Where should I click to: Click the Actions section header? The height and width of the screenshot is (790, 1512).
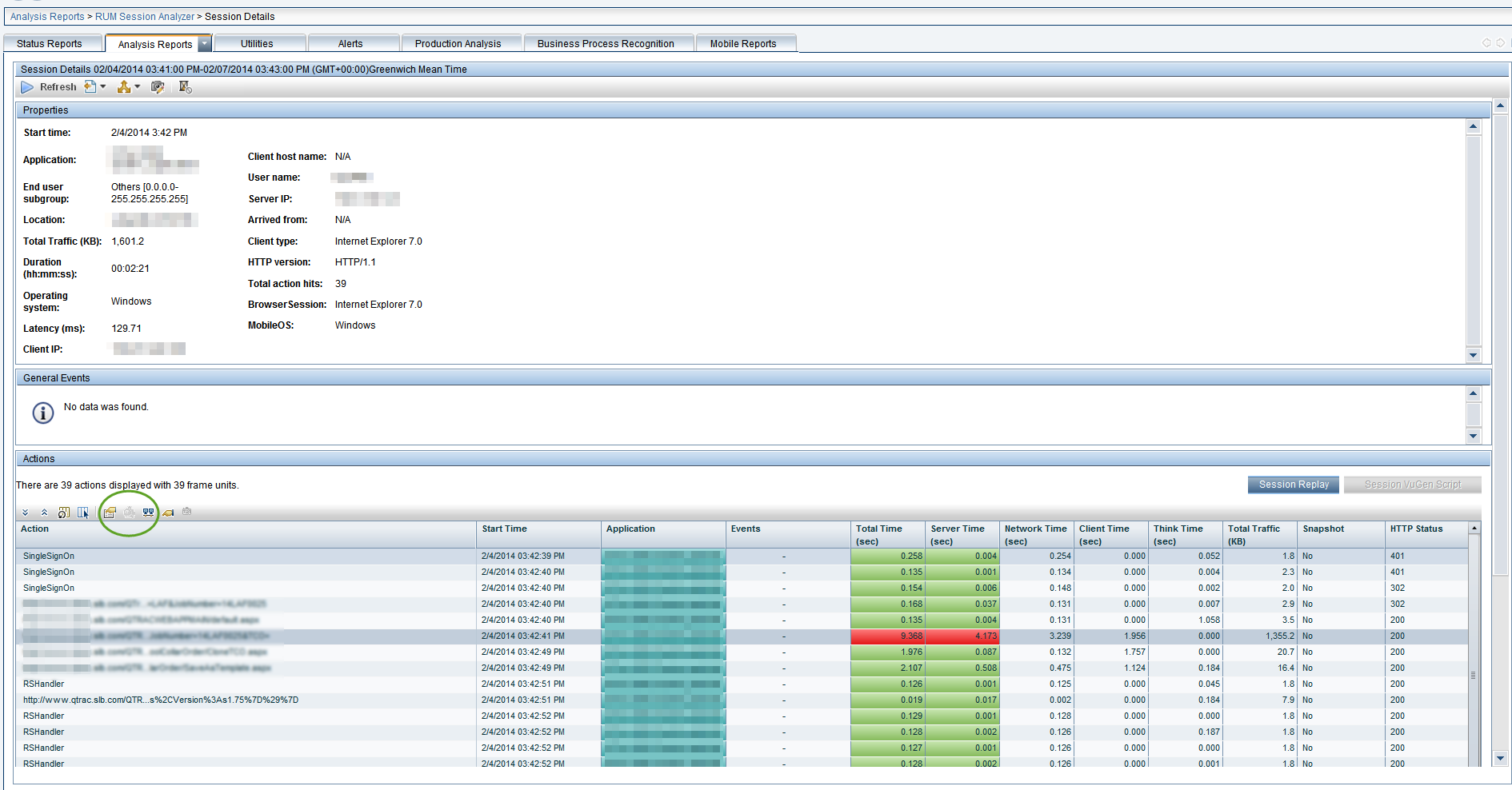[753, 459]
